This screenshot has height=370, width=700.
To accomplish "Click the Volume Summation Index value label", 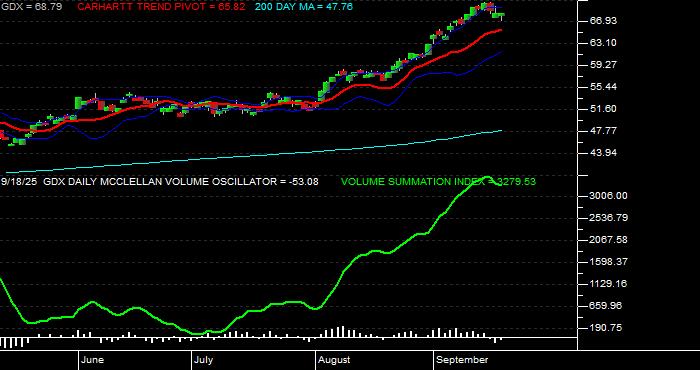I will (438, 182).
